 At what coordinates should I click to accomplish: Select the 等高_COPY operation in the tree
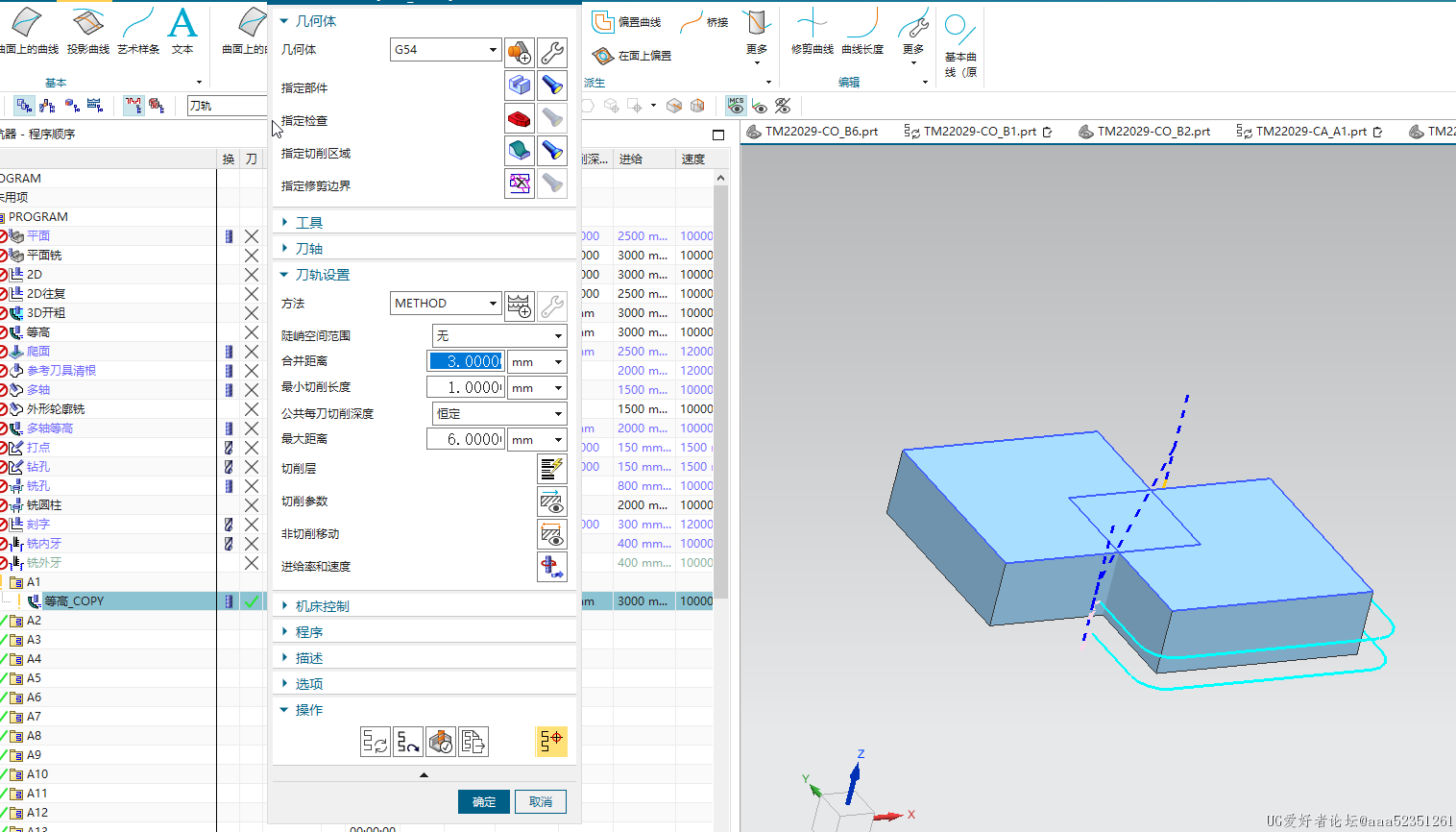74,601
